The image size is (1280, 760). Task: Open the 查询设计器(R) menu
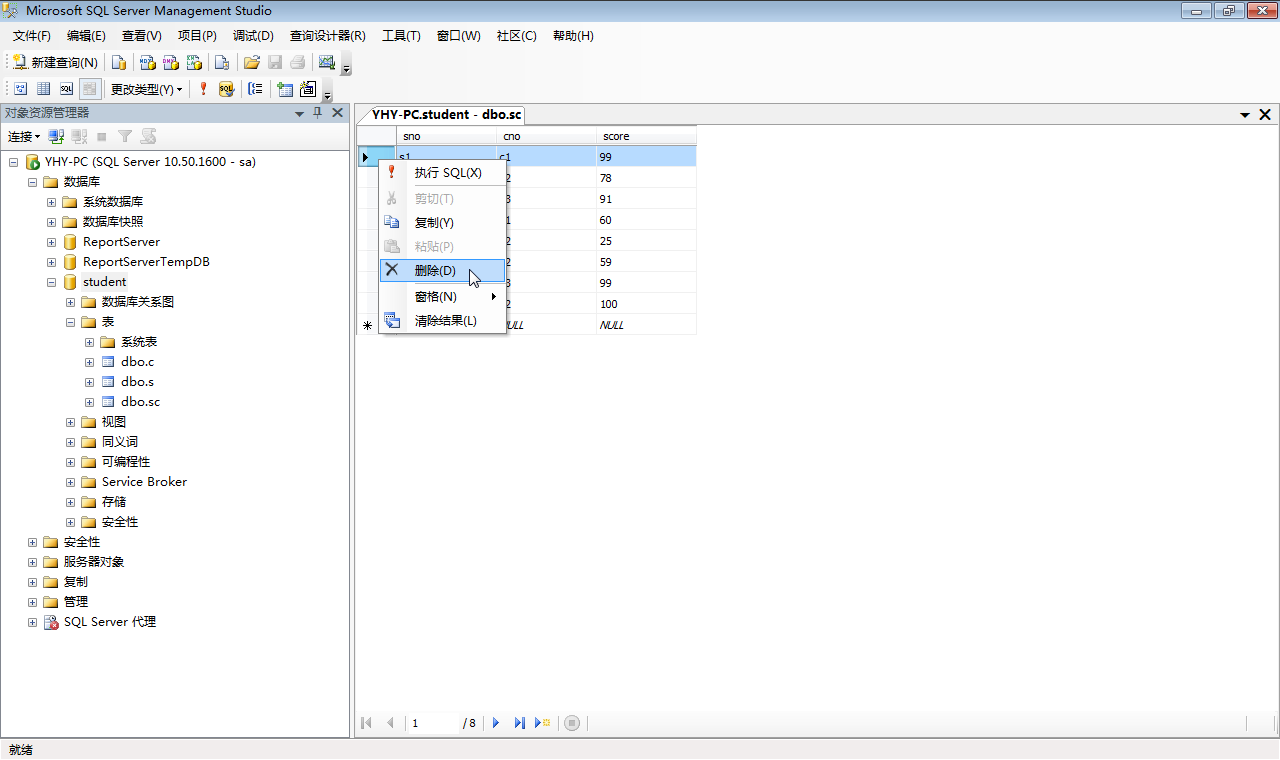tap(328, 35)
